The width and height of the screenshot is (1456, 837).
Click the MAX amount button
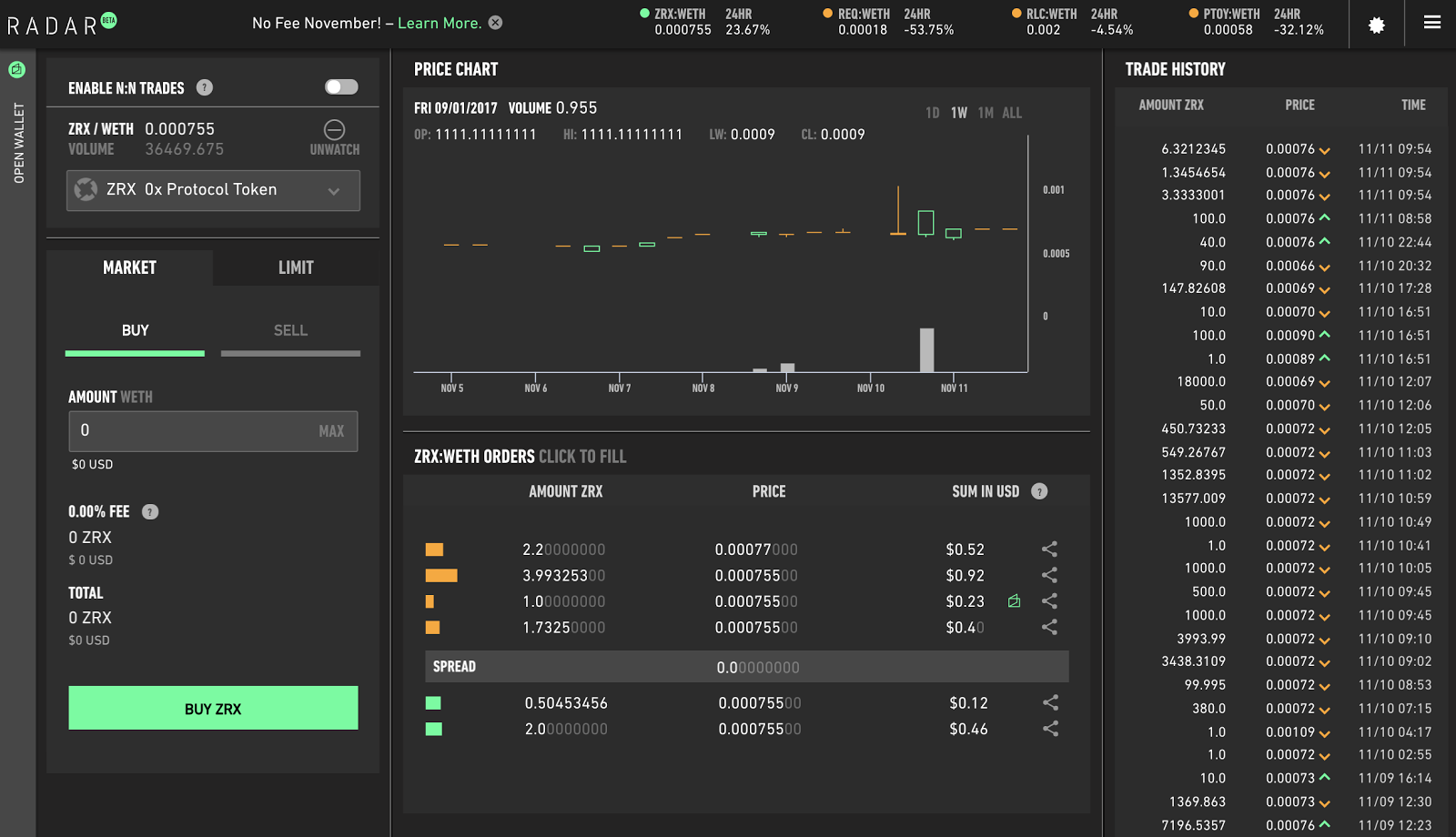click(331, 431)
